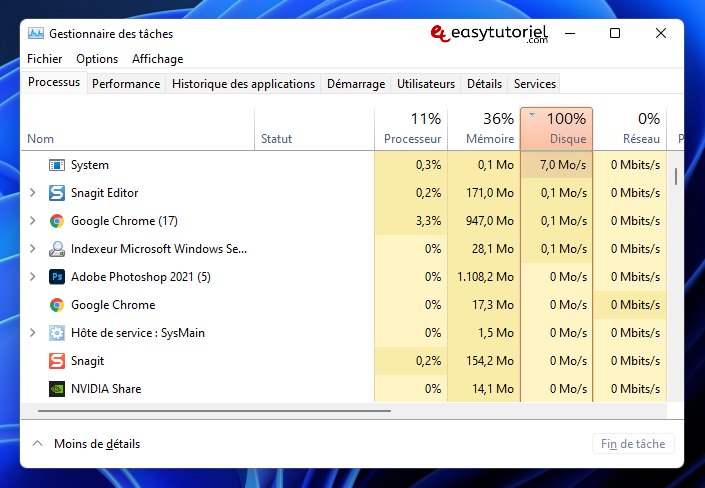705x488 pixels.
Task: Click the red Snagit process icon
Action: pos(57,361)
